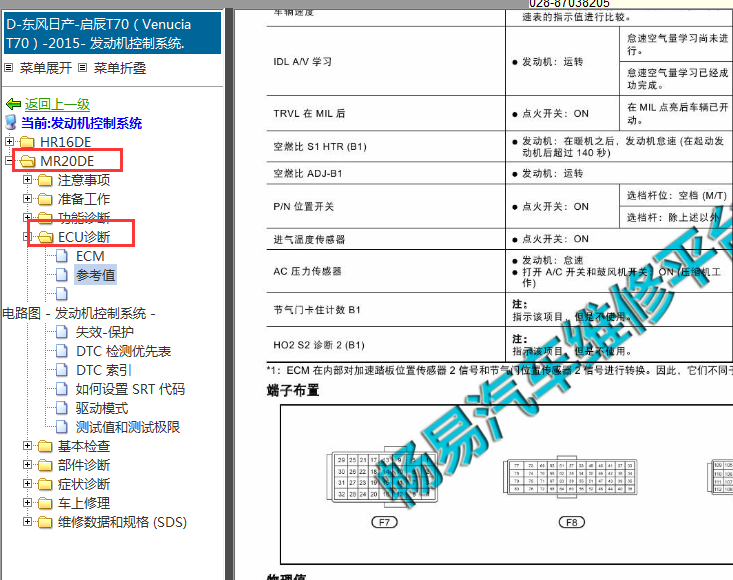Click the pane splitter between tree and document
This screenshot has height=580, width=733.
tap(229, 294)
